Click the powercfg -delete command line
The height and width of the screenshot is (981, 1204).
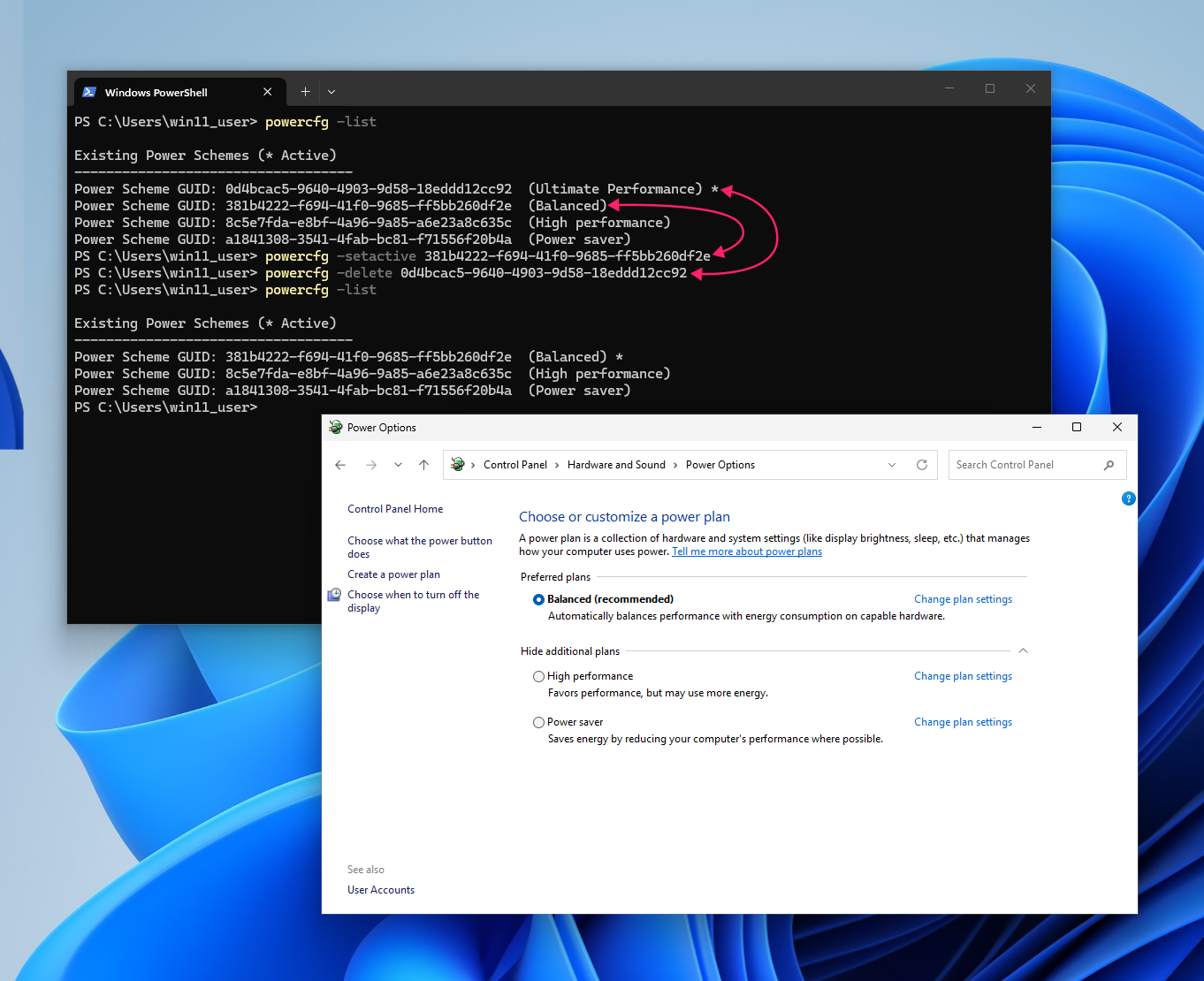(x=380, y=273)
